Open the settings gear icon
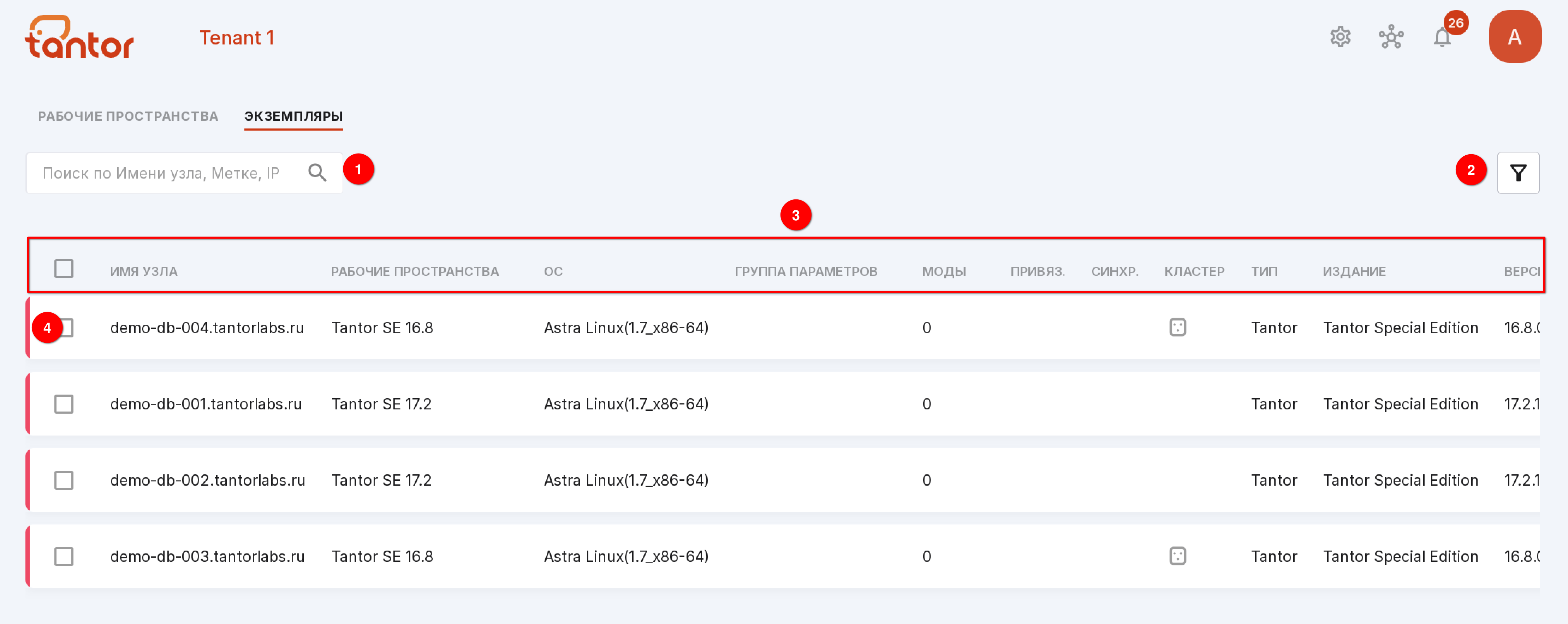The width and height of the screenshot is (1568, 624). click(x=1340, y=37)
